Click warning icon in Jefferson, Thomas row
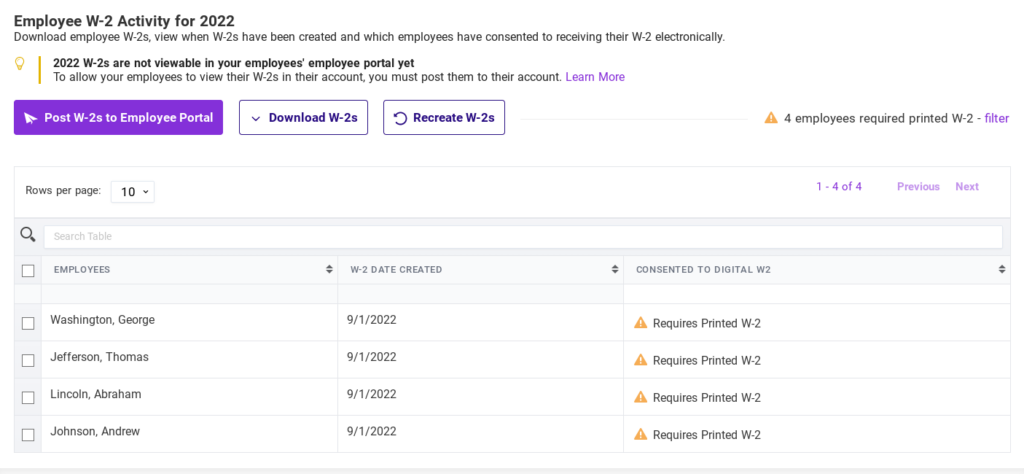Viewport: 1024px width, 474px height. [641, 360]
